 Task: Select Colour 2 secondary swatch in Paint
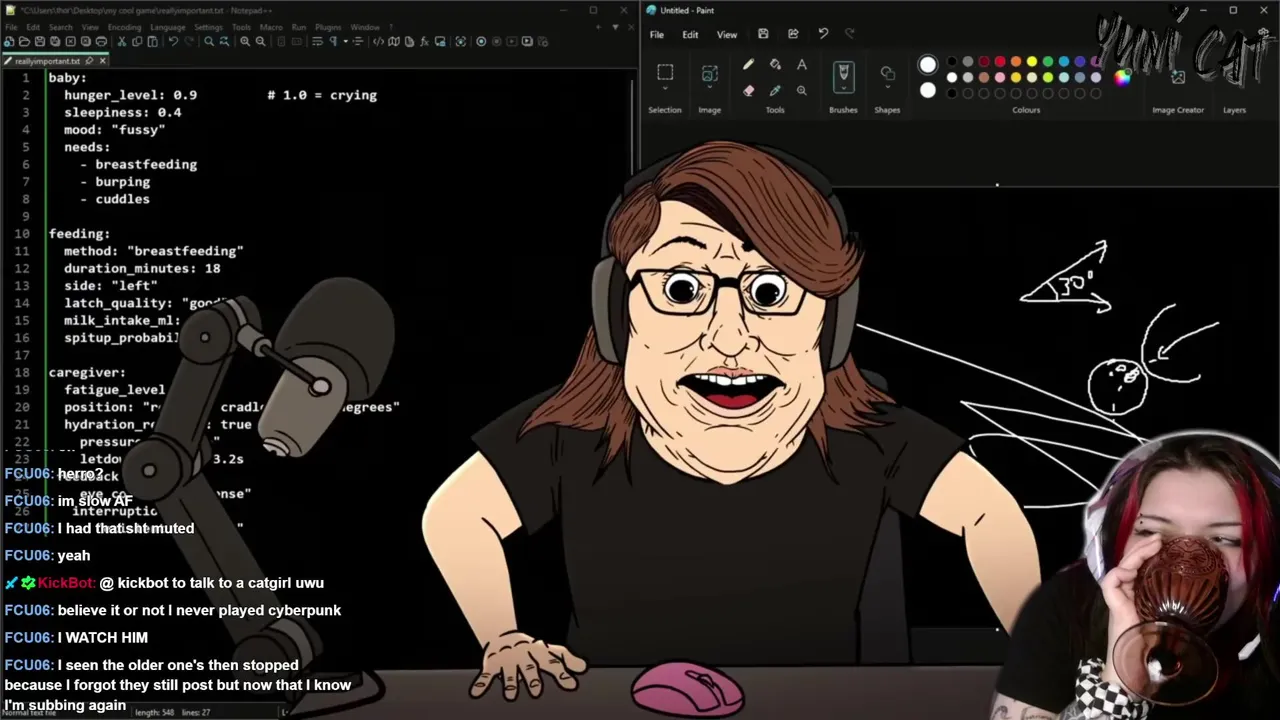point(928,90)
